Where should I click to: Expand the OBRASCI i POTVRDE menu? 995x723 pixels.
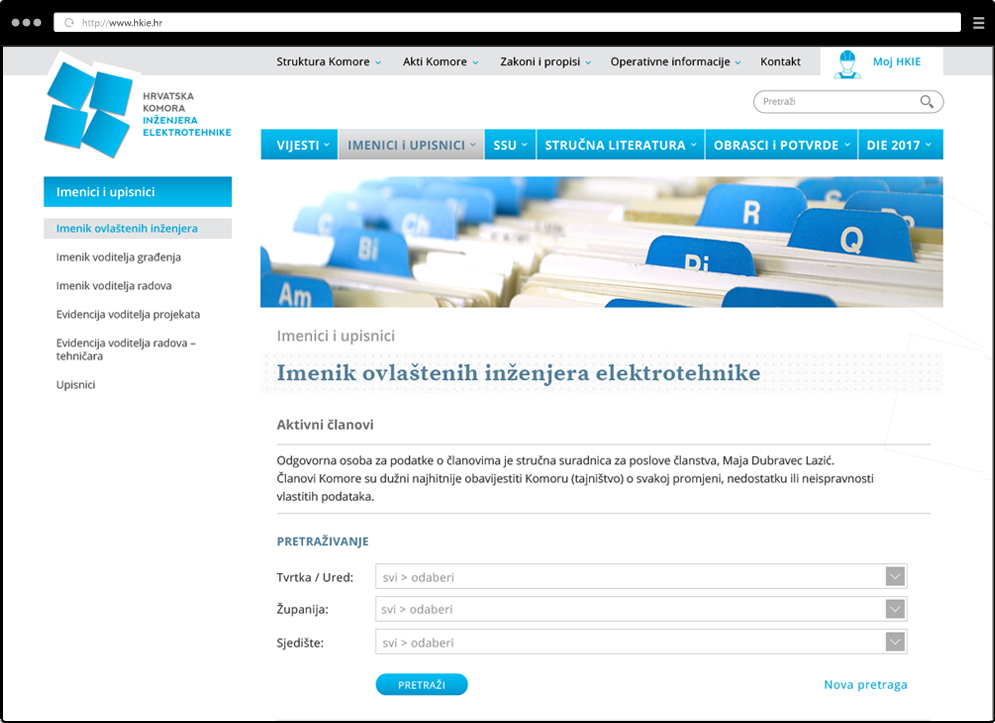coord(782,145)
